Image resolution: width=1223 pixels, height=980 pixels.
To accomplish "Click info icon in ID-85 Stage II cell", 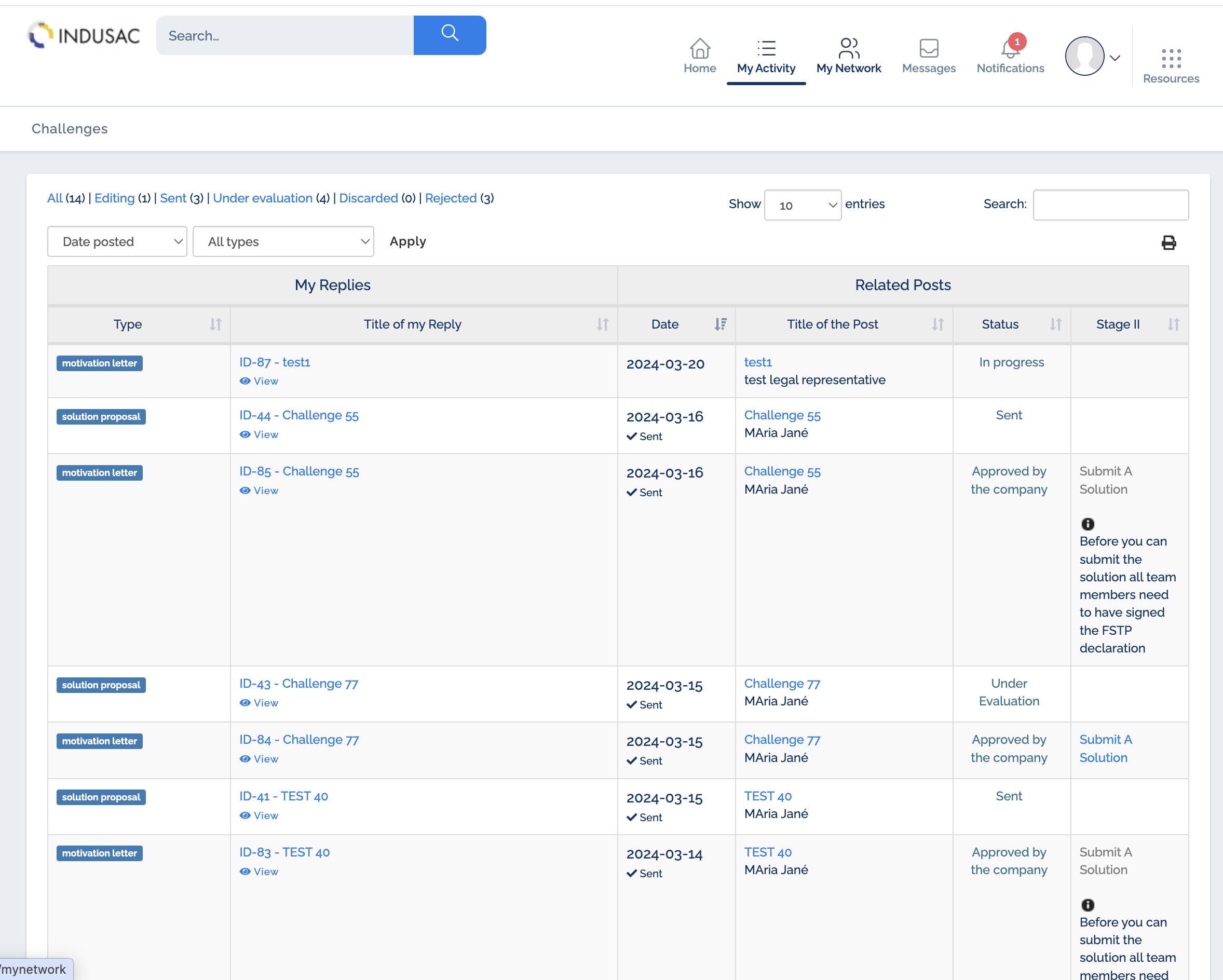I will click(x=1088, y=524).
